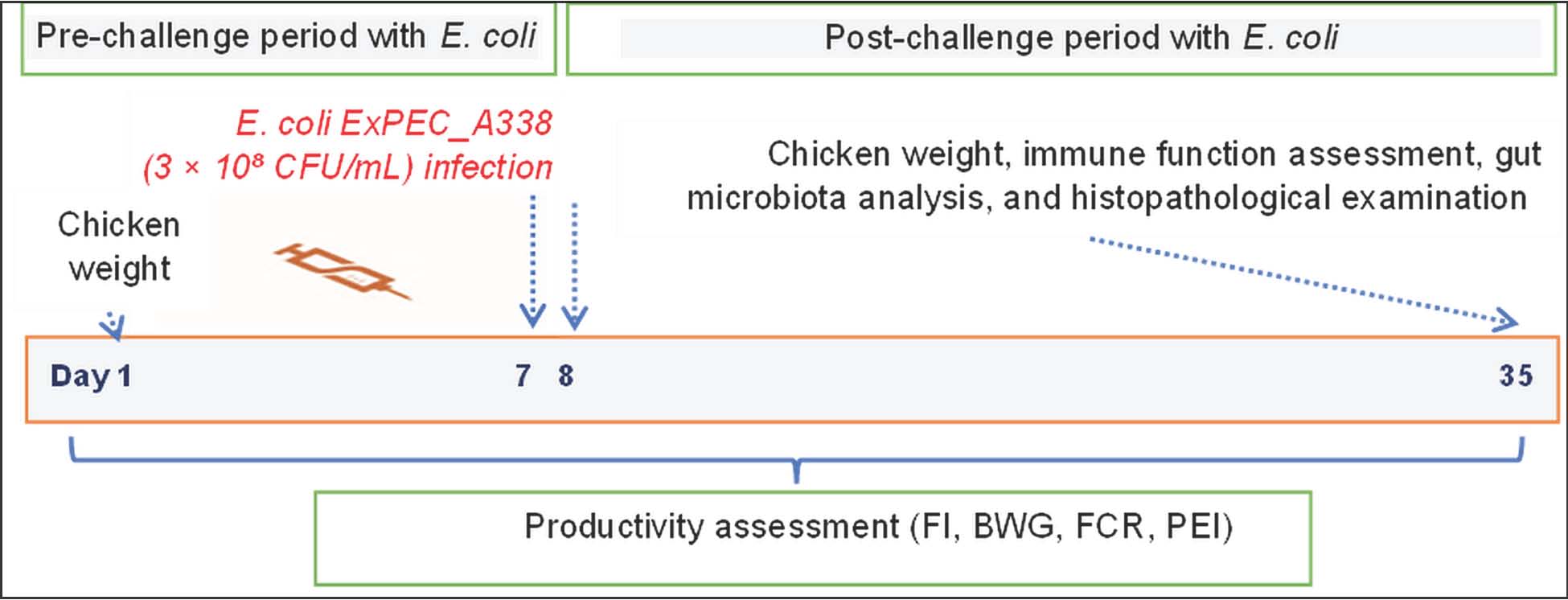Click the Productivity assessment box

[813, 538]
